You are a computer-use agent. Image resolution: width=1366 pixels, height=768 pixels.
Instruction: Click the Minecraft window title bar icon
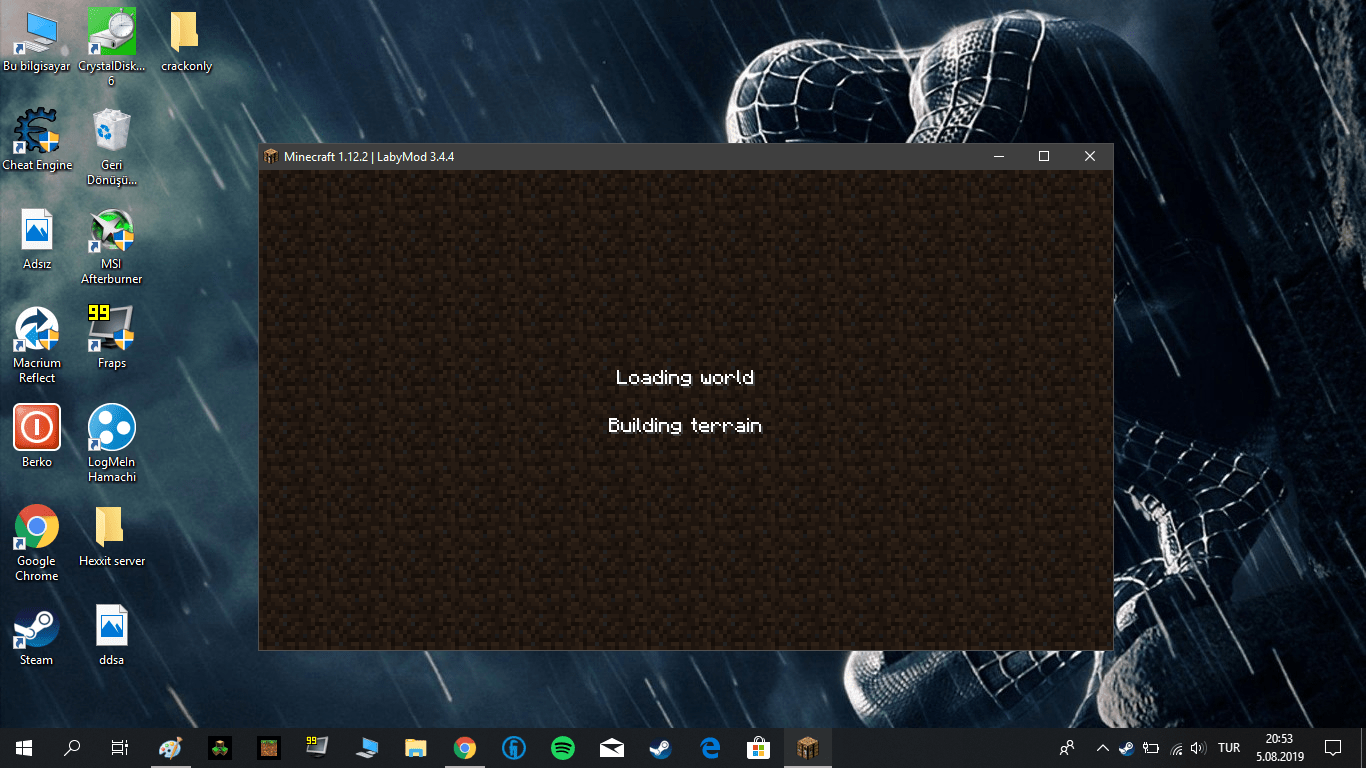[270, 156]
